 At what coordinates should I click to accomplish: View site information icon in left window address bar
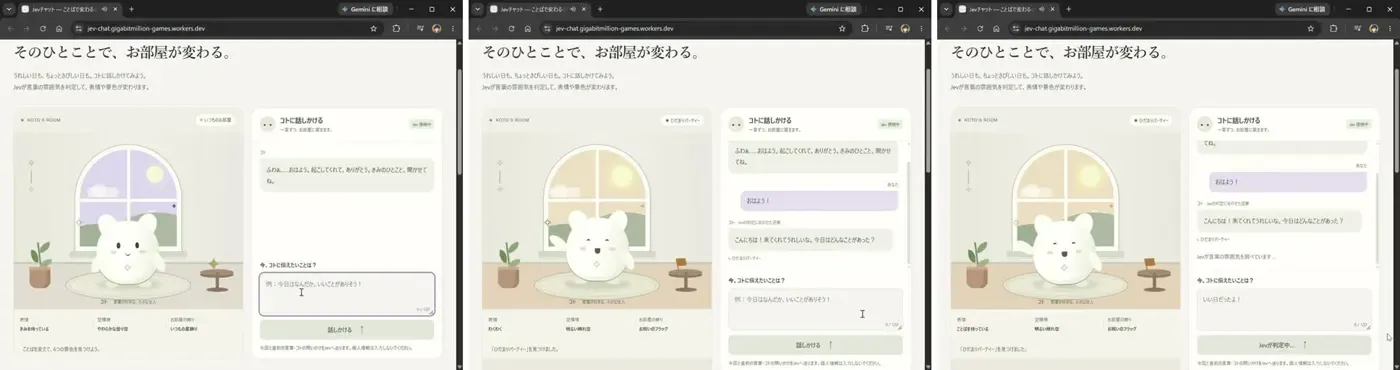click(78, 28)
